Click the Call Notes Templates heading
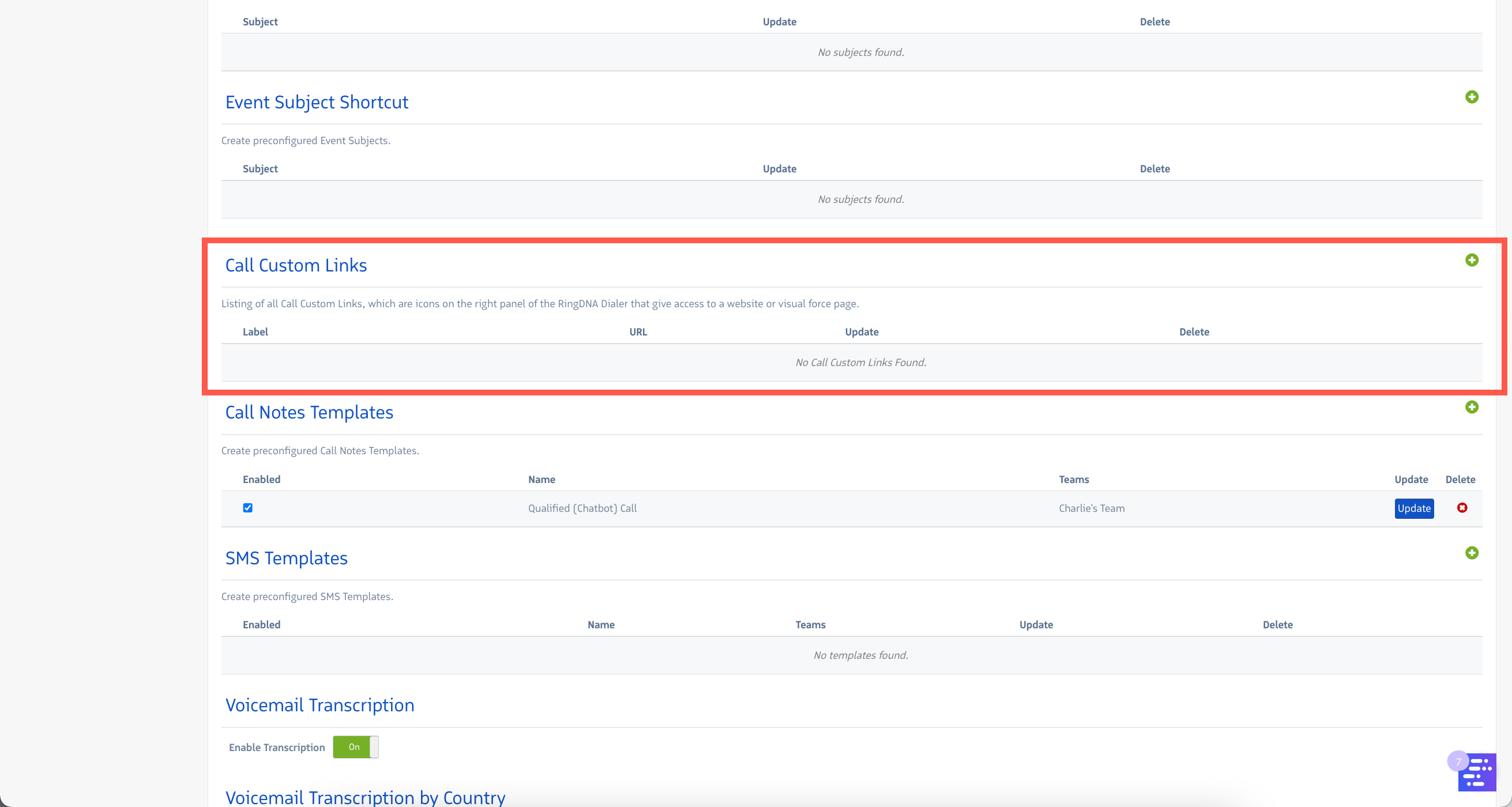This screenshot has height=807, width=1512. coord(309,412)
